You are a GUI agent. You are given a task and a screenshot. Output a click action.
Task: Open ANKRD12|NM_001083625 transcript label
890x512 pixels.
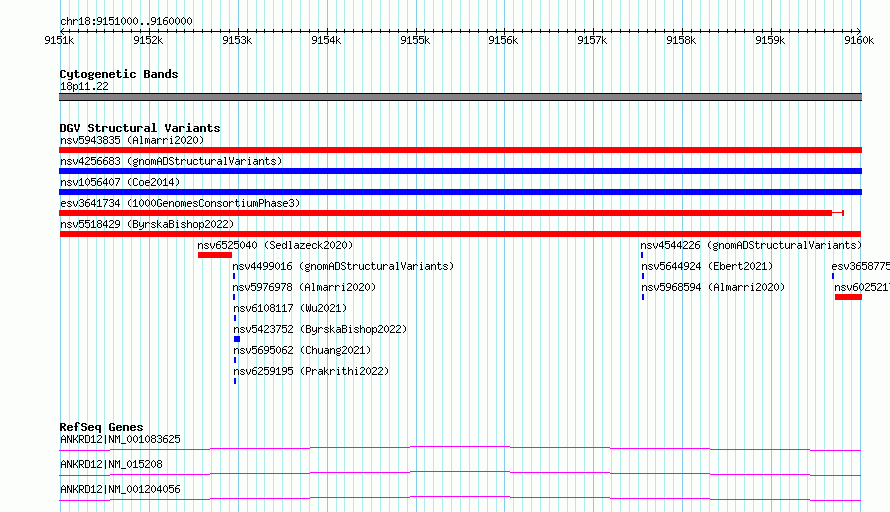120,439
